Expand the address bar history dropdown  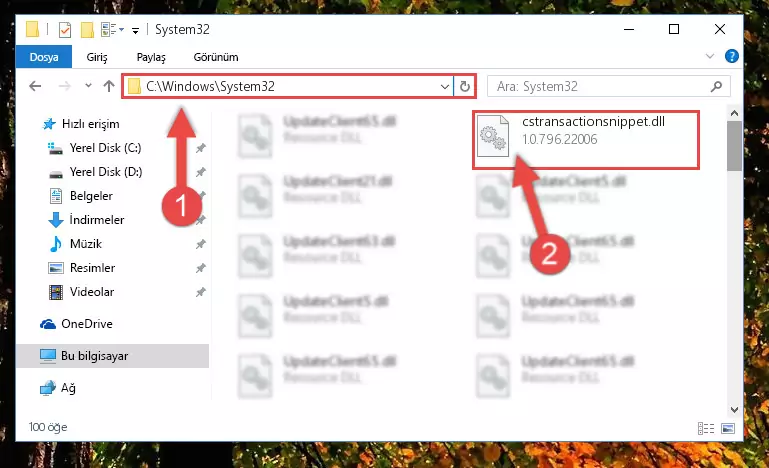click(x=444, y=87)
